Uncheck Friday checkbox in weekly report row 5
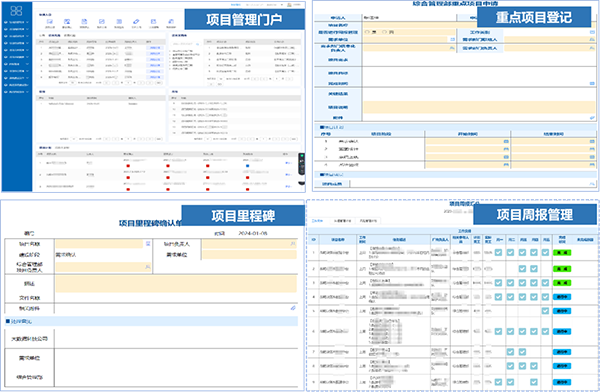Screen dimensions: 600x392 [545, 311]
